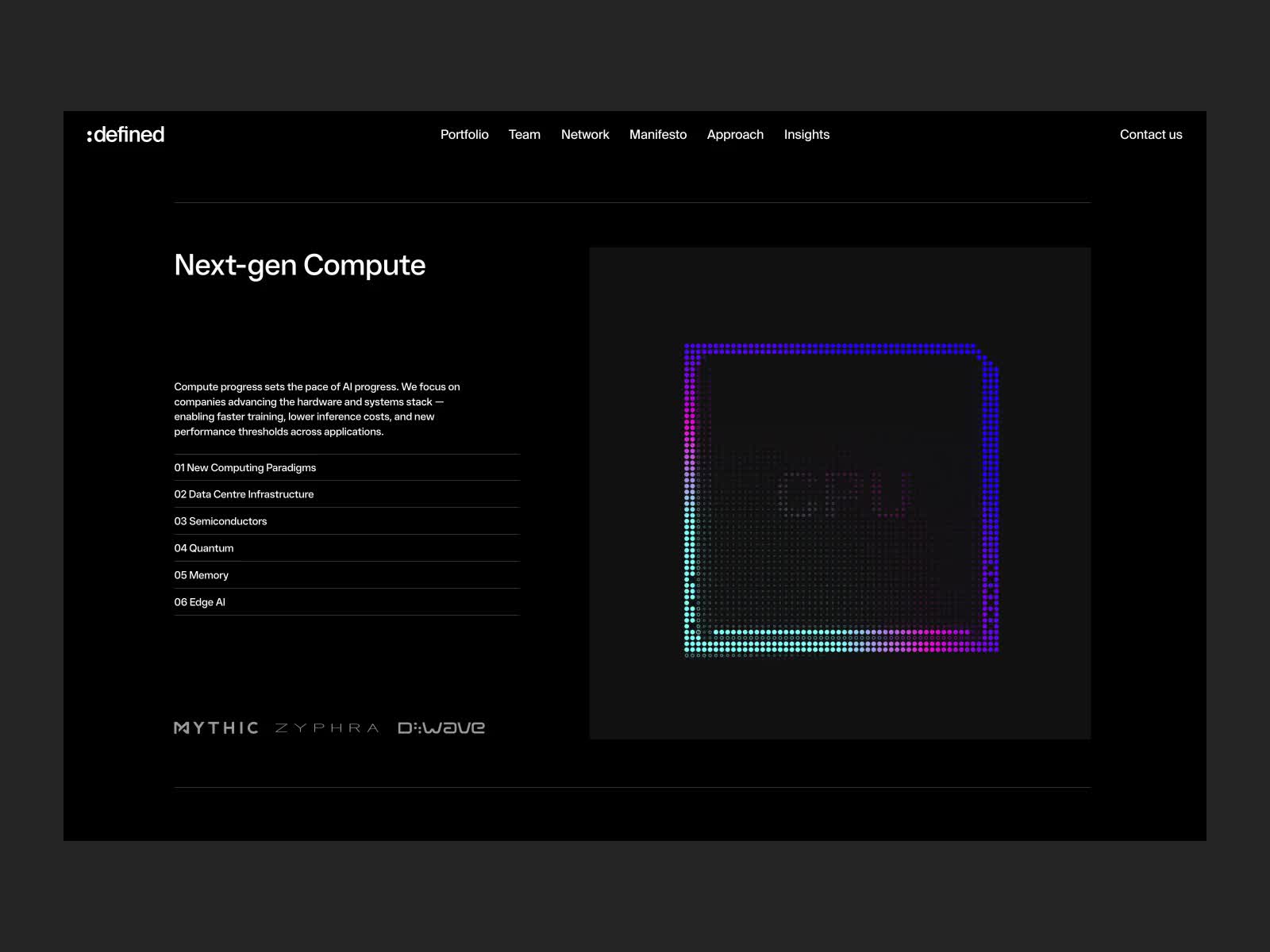This screenshot has height=952, width=1270.
Task: Navigate to the Manifesto page
Action: click(658, 135)
